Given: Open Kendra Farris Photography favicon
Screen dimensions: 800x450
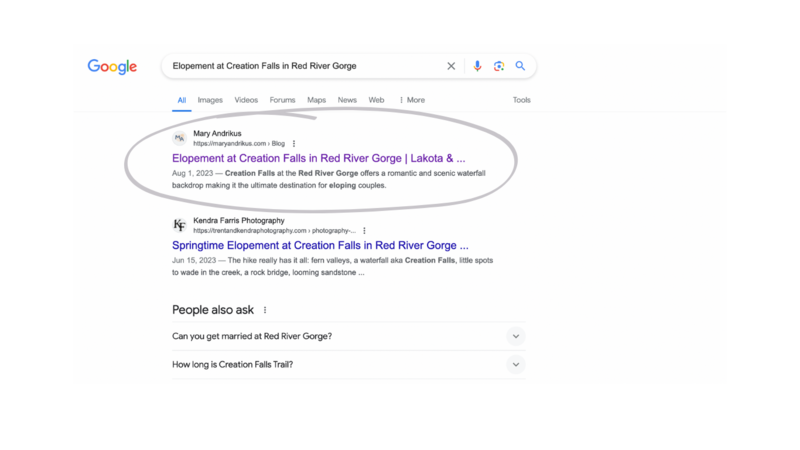Looking at the screenshot, I should (x=180, y=225).
